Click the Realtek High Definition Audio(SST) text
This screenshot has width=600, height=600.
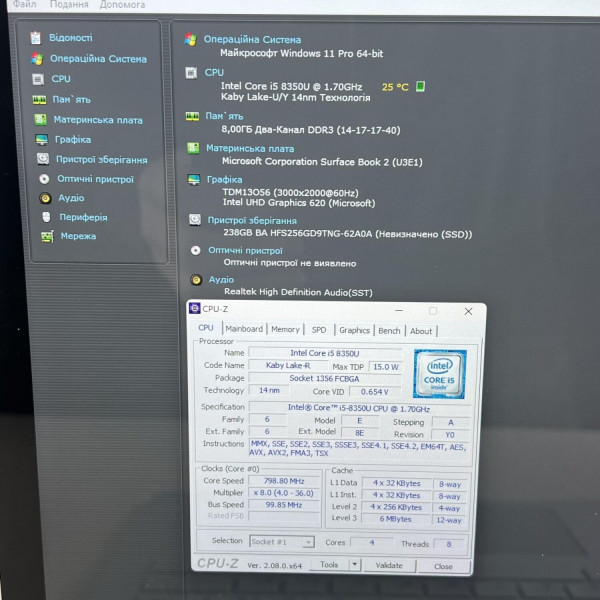click(298, 292)
